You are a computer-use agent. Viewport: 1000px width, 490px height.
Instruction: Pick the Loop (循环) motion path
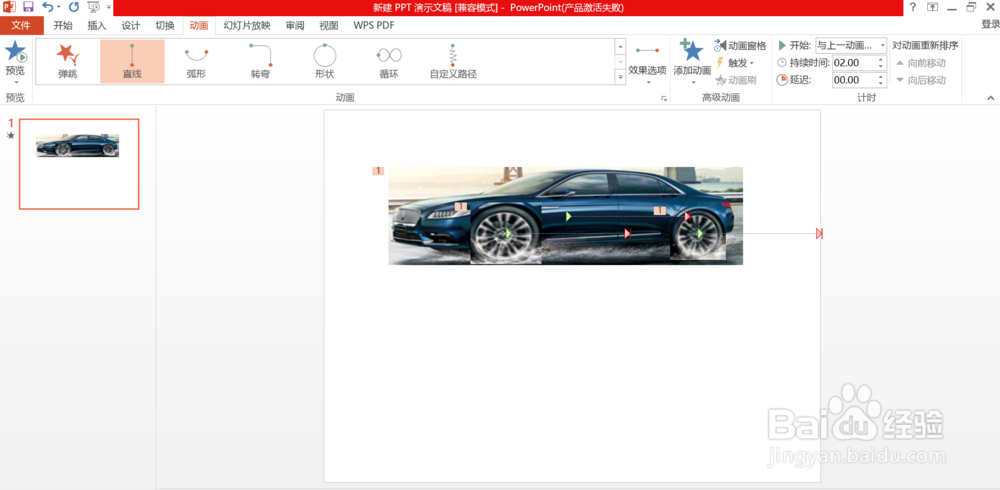(x=389, y=62)
